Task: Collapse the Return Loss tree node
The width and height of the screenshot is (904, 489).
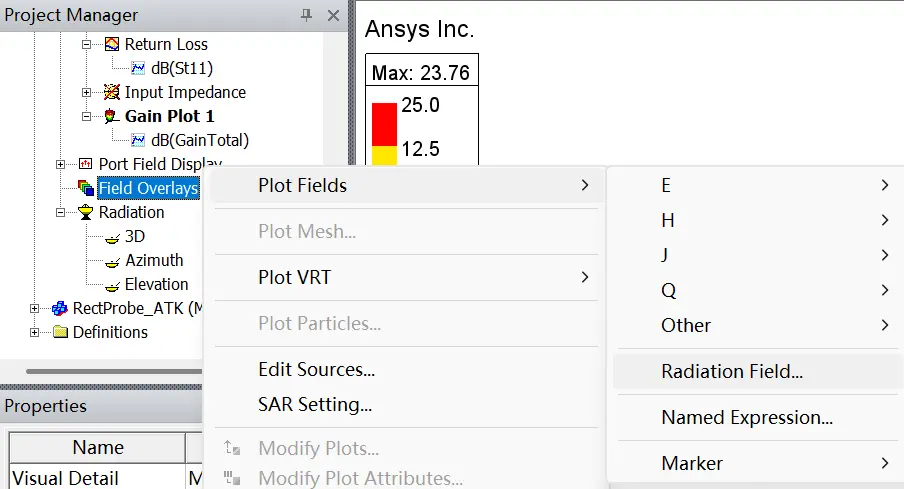Action: click(86, 44)
